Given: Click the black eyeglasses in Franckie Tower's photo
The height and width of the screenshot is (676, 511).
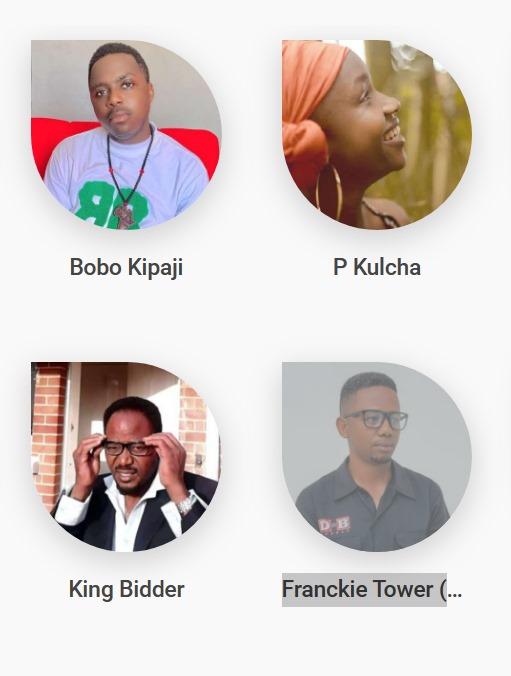Looking at the screenshot, I should pyautogui.click(x=376, y=419).
